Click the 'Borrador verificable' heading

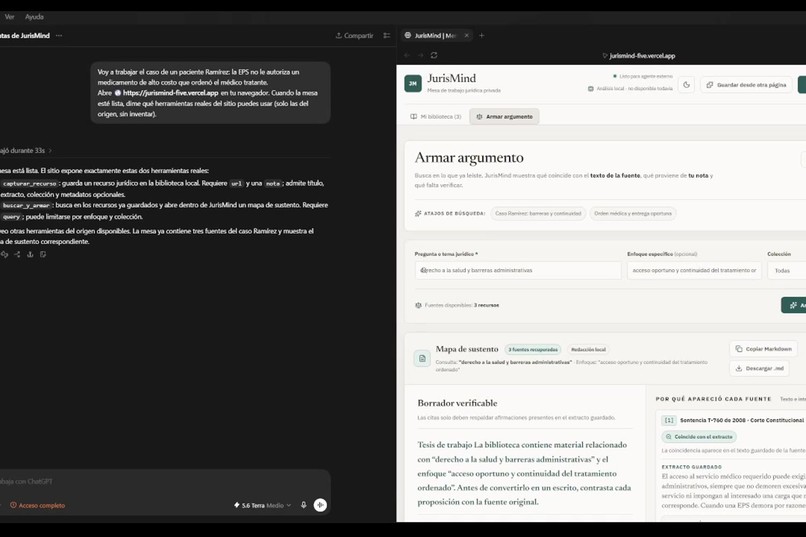pos(457,403)
